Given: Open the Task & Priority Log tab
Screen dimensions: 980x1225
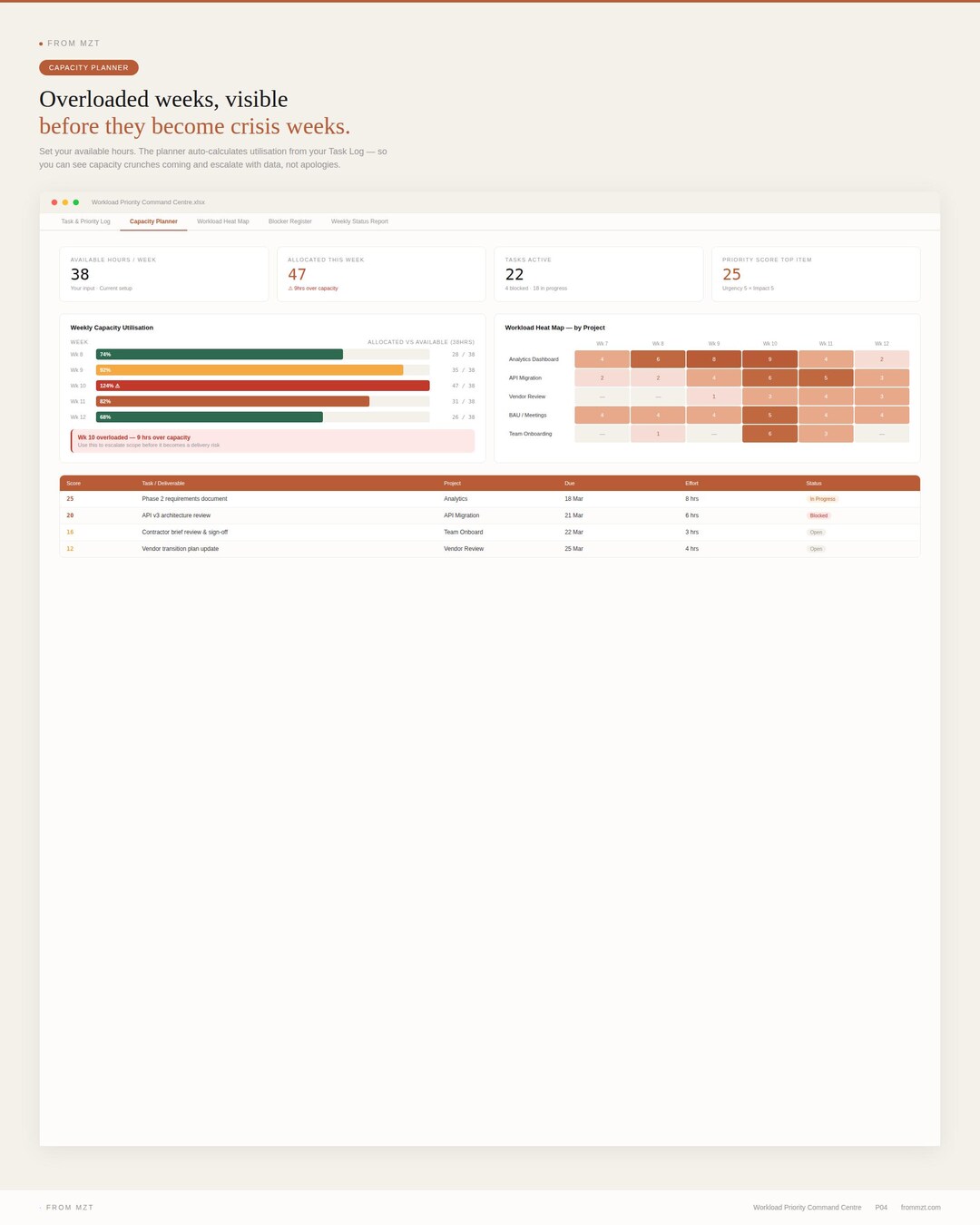Looking at the screenshot, I should 85,221.
